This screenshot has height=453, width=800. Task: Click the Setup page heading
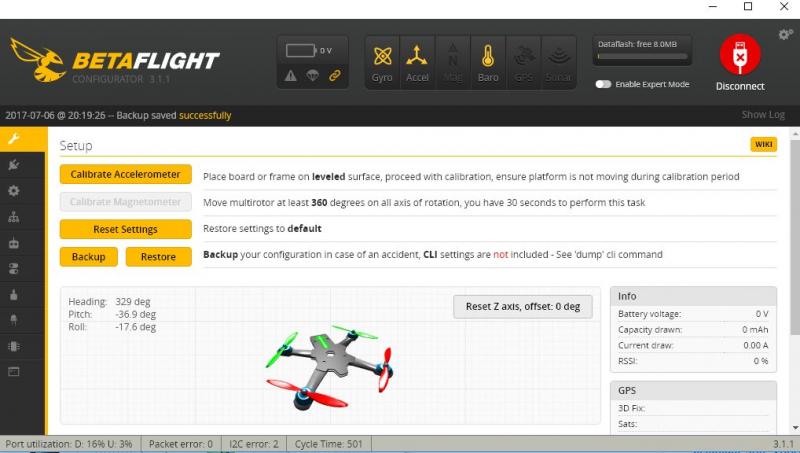[x=76, y=145]
